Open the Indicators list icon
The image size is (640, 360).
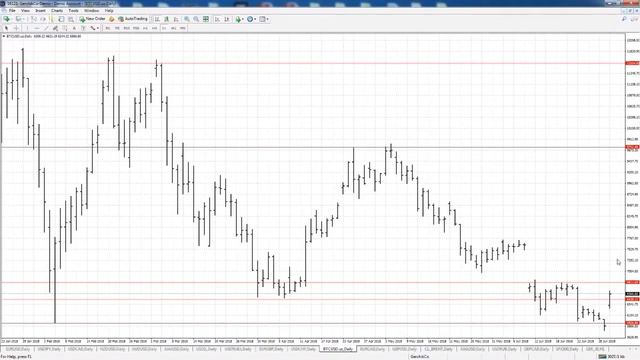click(x=238, y=19)
